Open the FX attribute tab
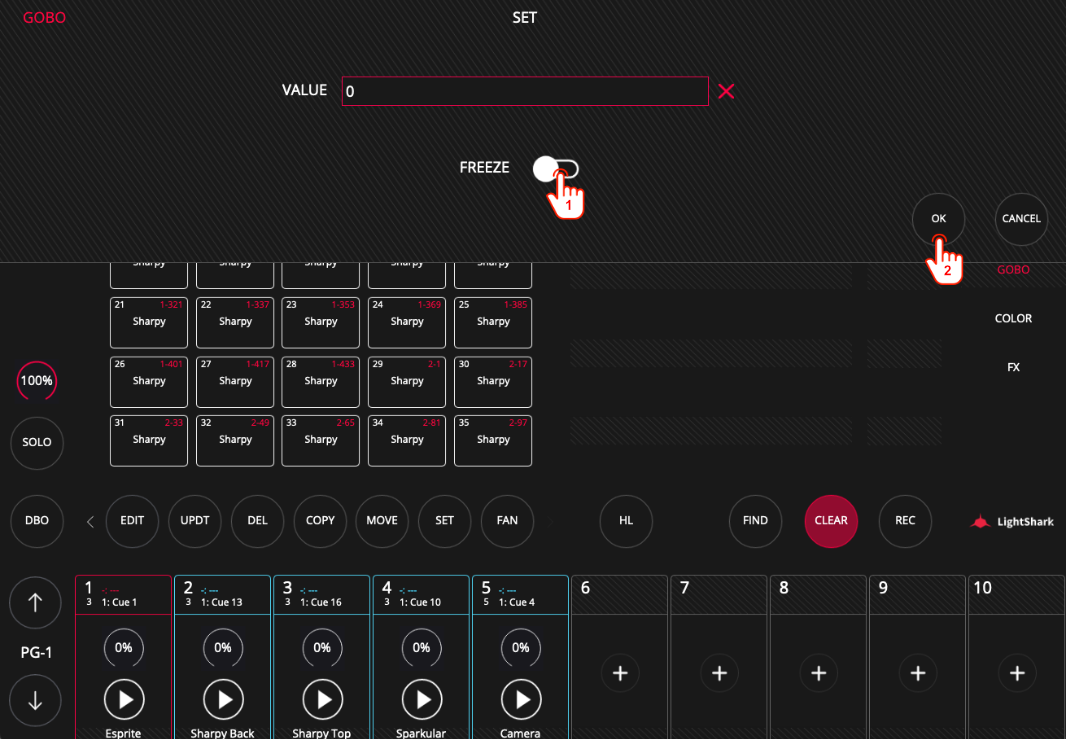 point(1013,367)
